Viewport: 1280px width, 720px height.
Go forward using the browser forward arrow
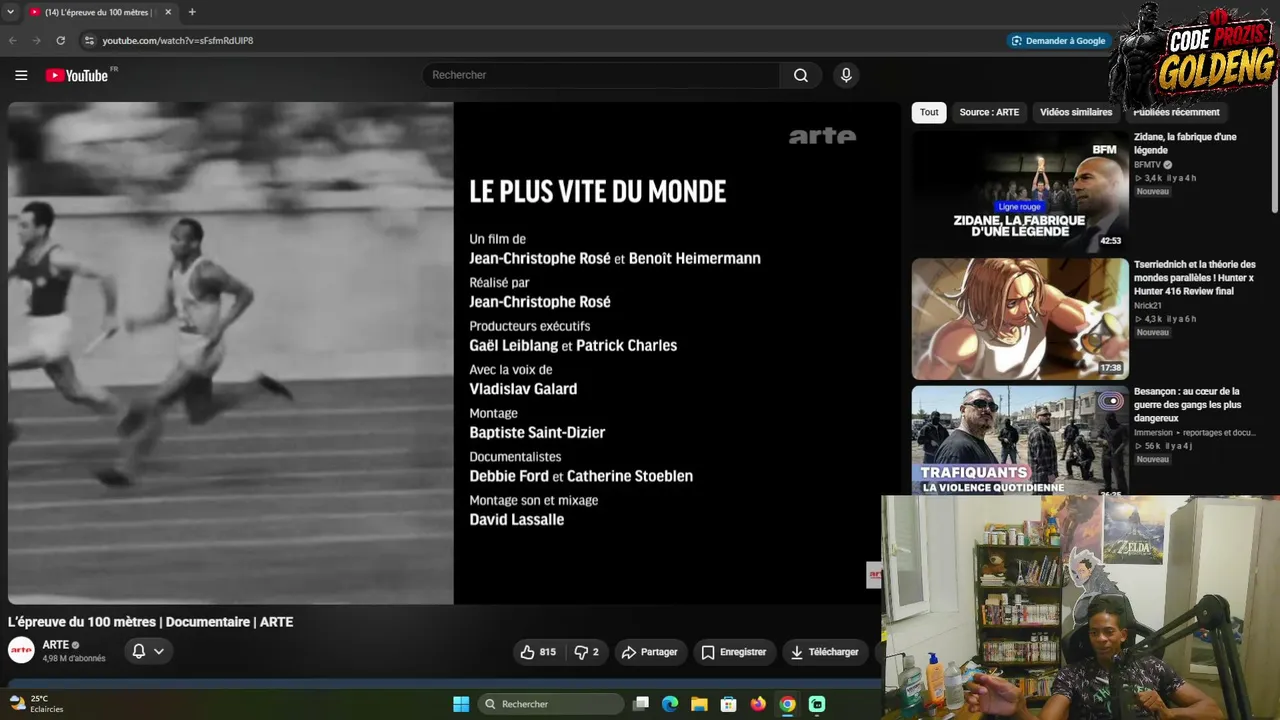37,41
